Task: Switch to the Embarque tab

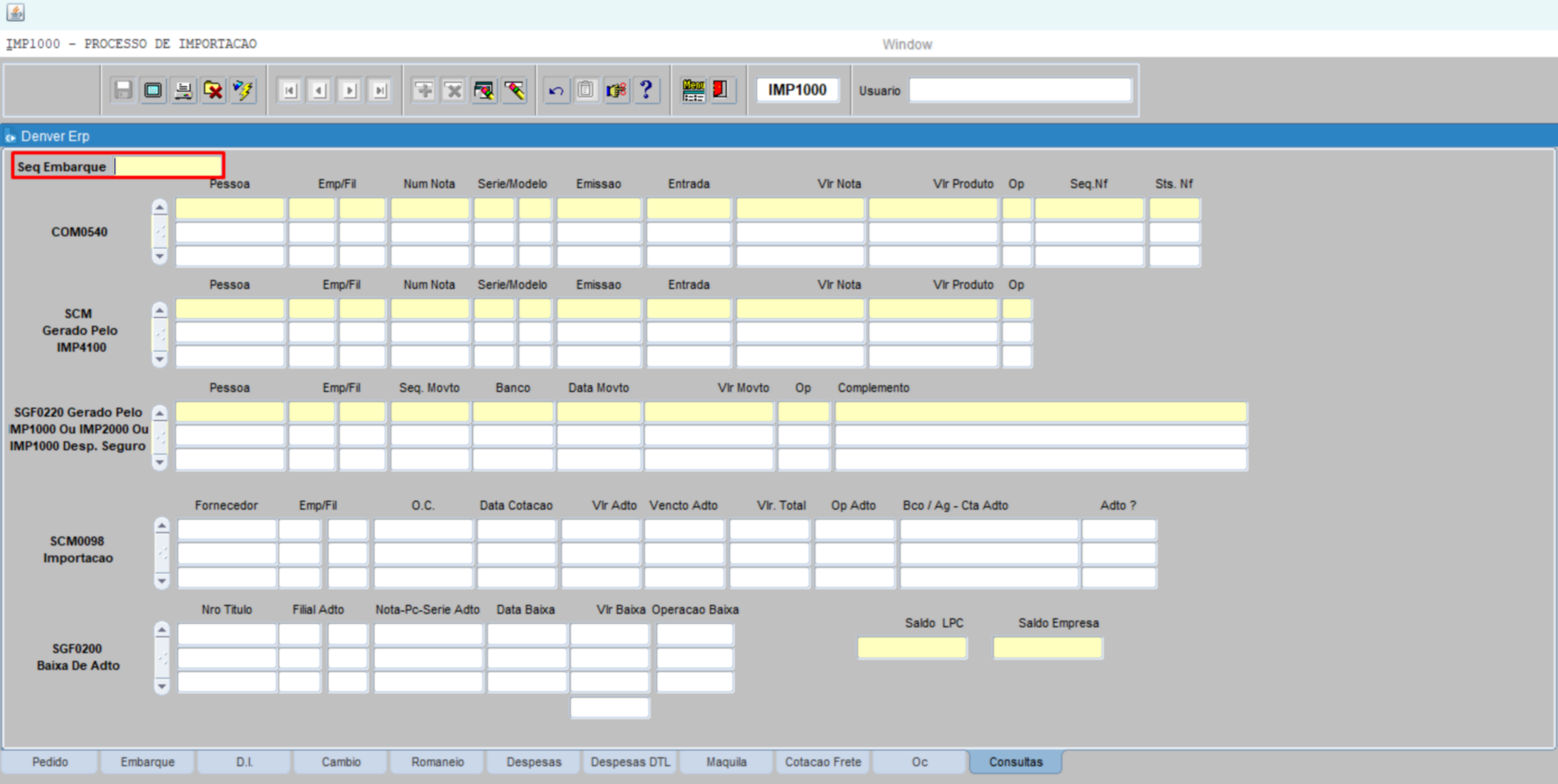Action: [x=147, y=762]
